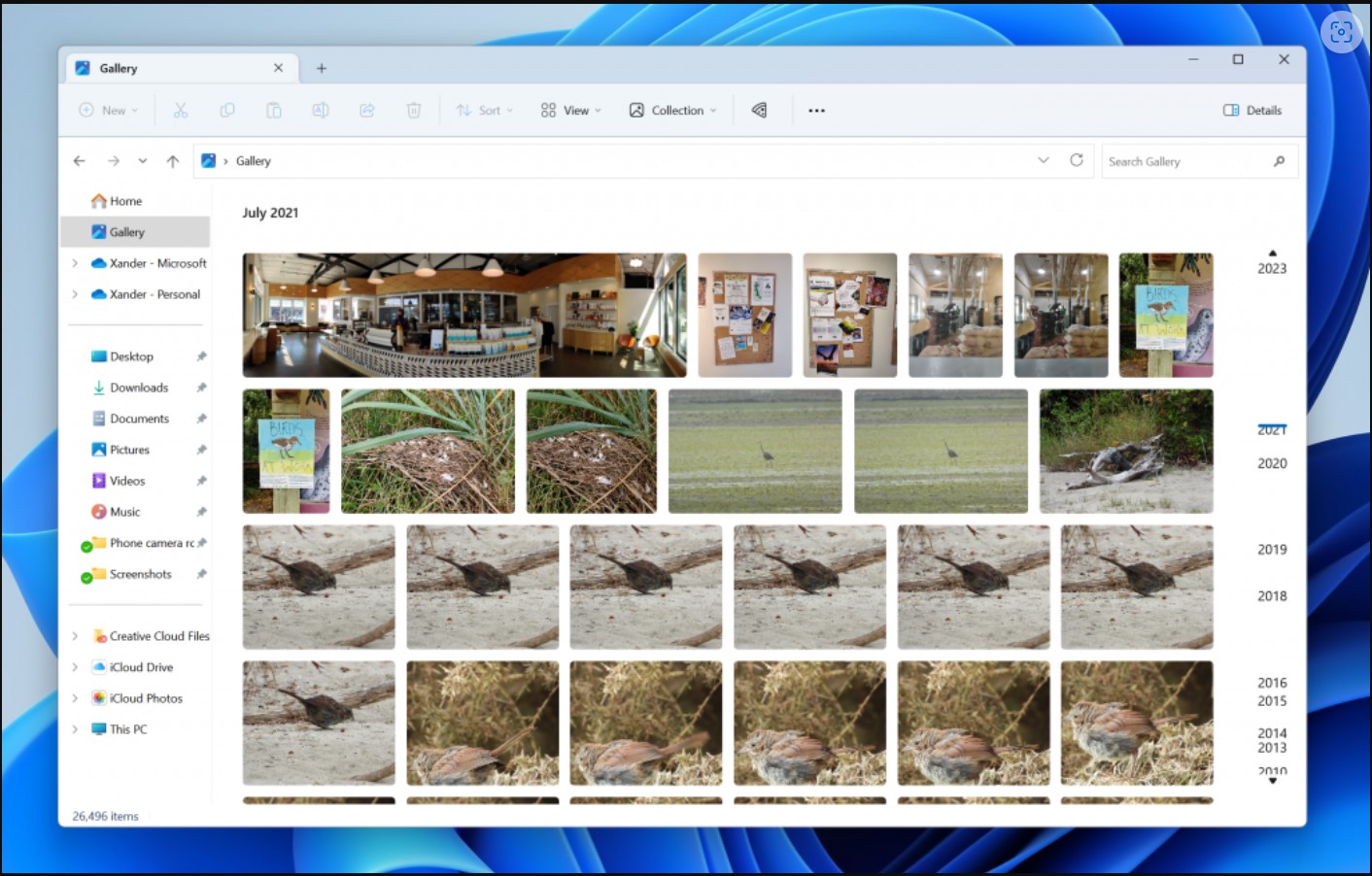Click the Delete trash icon
The image size is (1372, 876).
(x=414, y=111)
